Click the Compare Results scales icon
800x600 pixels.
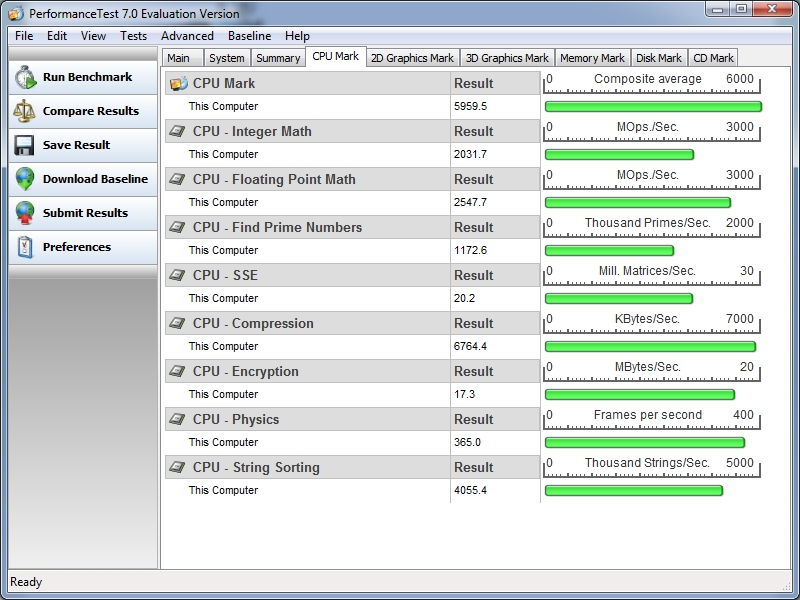[x=24, y=111]
